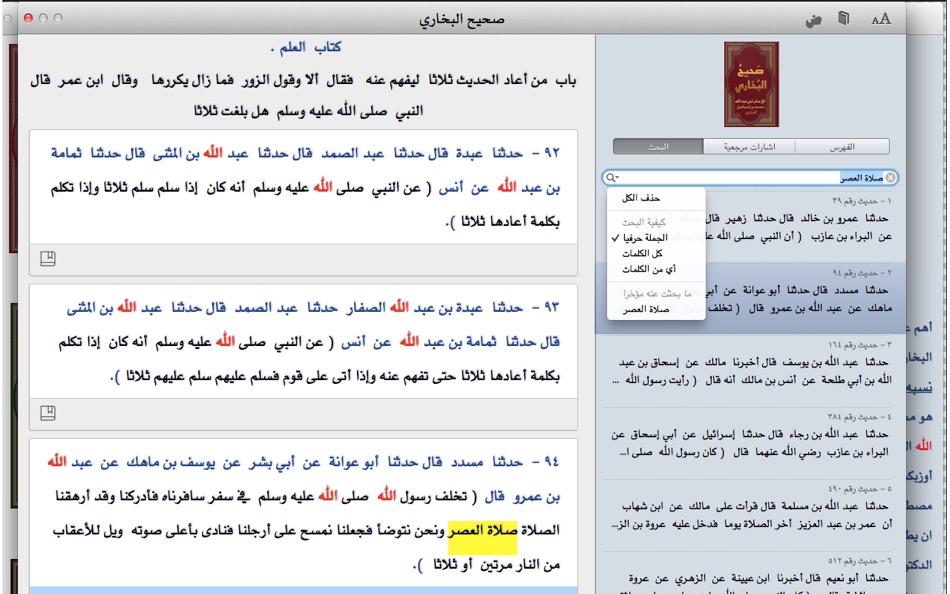This screenshot has width=950, height=594.
Task: Click inside the search text field
Action: coord(750,178)
